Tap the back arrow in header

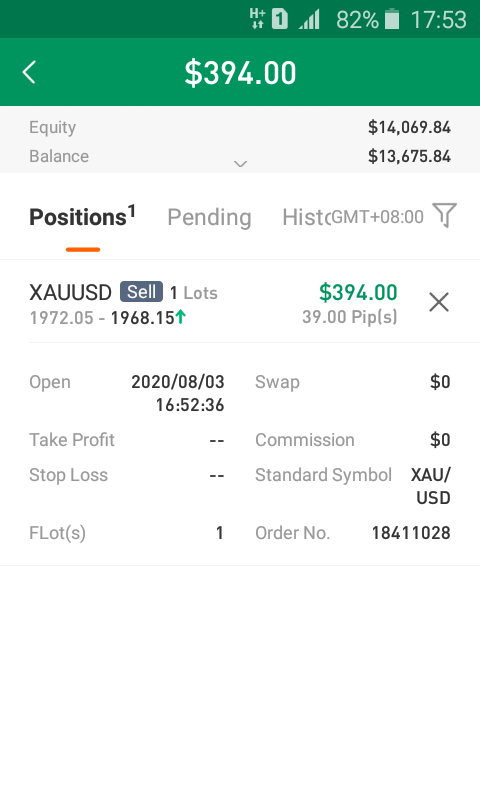tap(30, 72)
